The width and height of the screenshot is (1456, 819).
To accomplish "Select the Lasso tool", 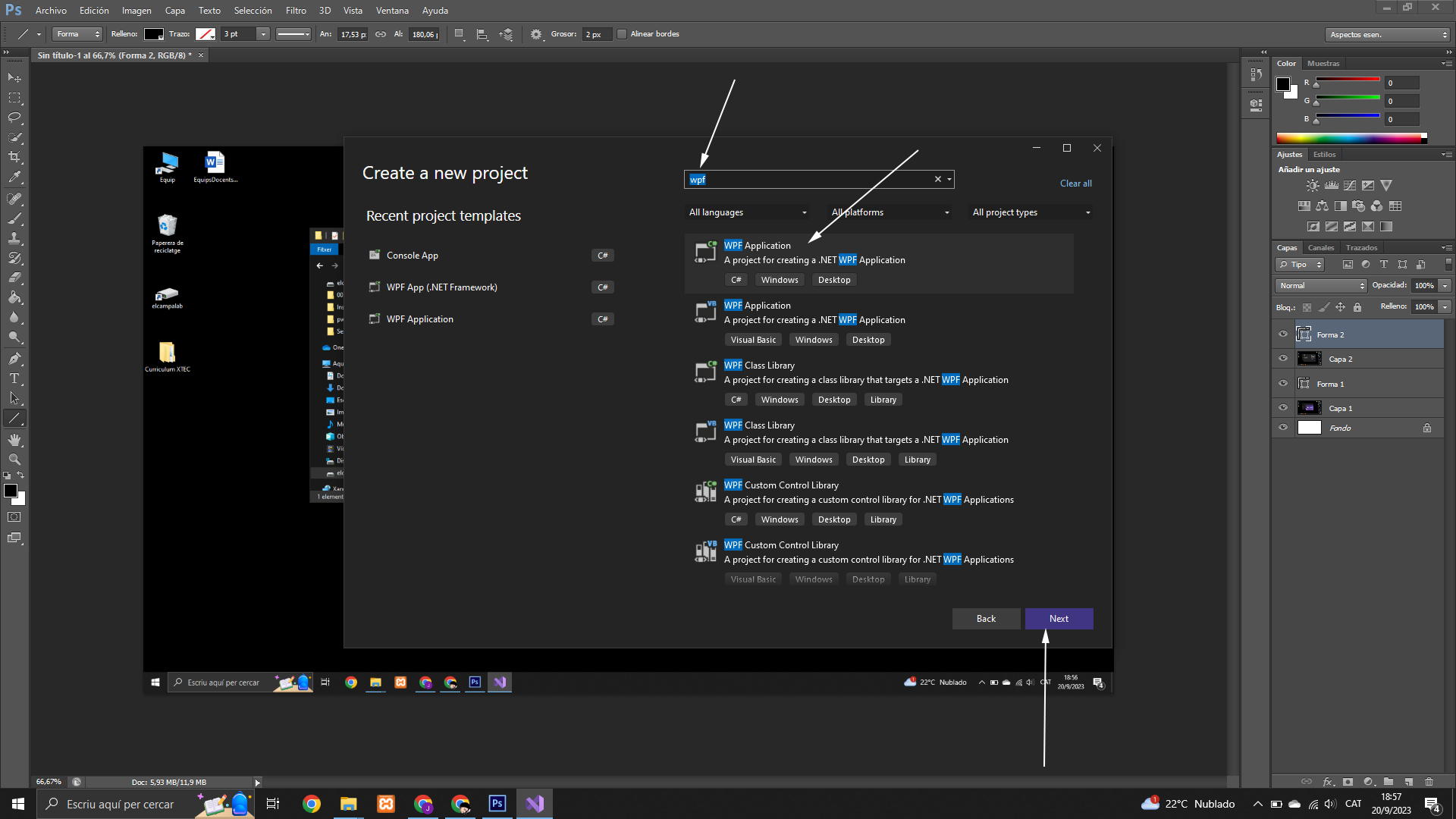I will pyautogui.click(x=14, y=118).
